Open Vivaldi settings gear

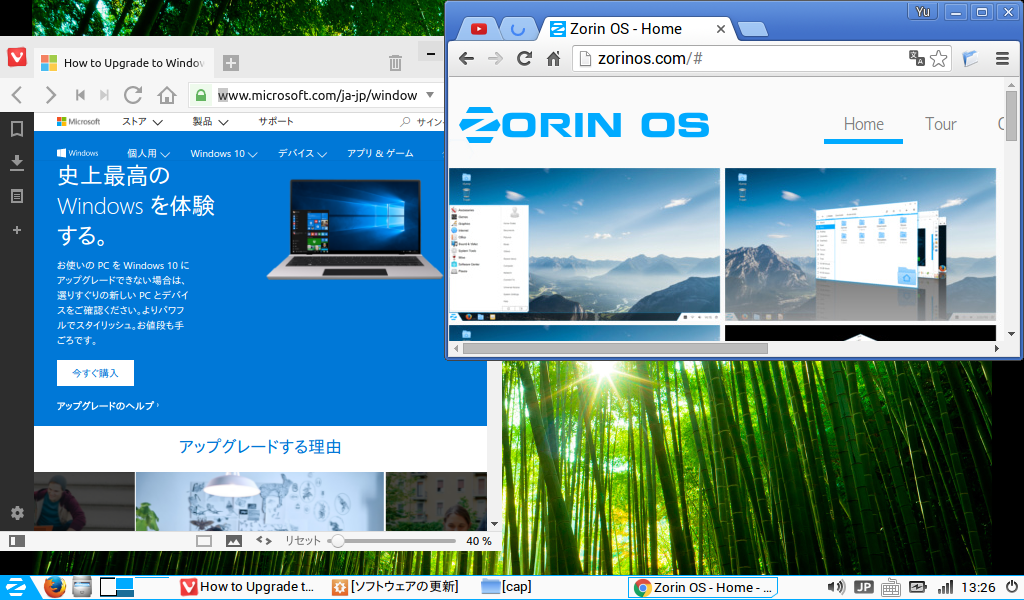click(17, 513)
